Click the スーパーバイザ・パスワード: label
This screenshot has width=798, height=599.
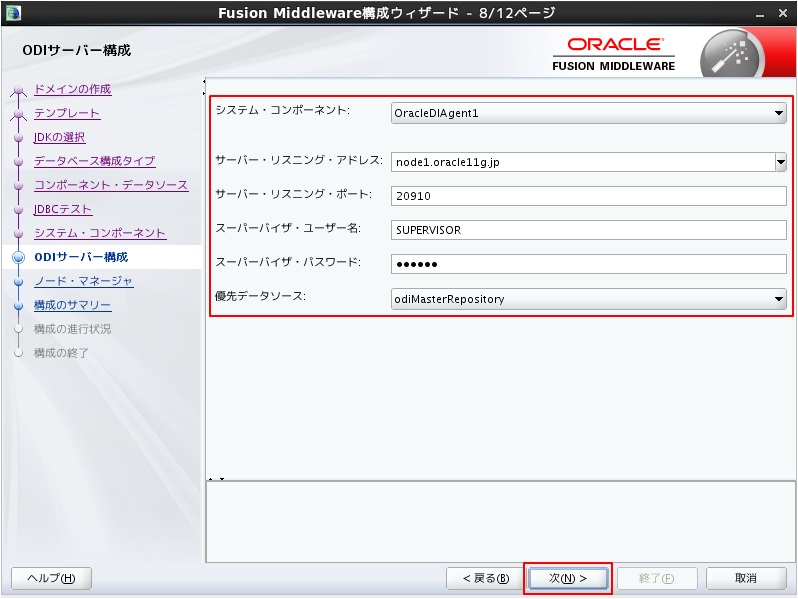point(288,262)
